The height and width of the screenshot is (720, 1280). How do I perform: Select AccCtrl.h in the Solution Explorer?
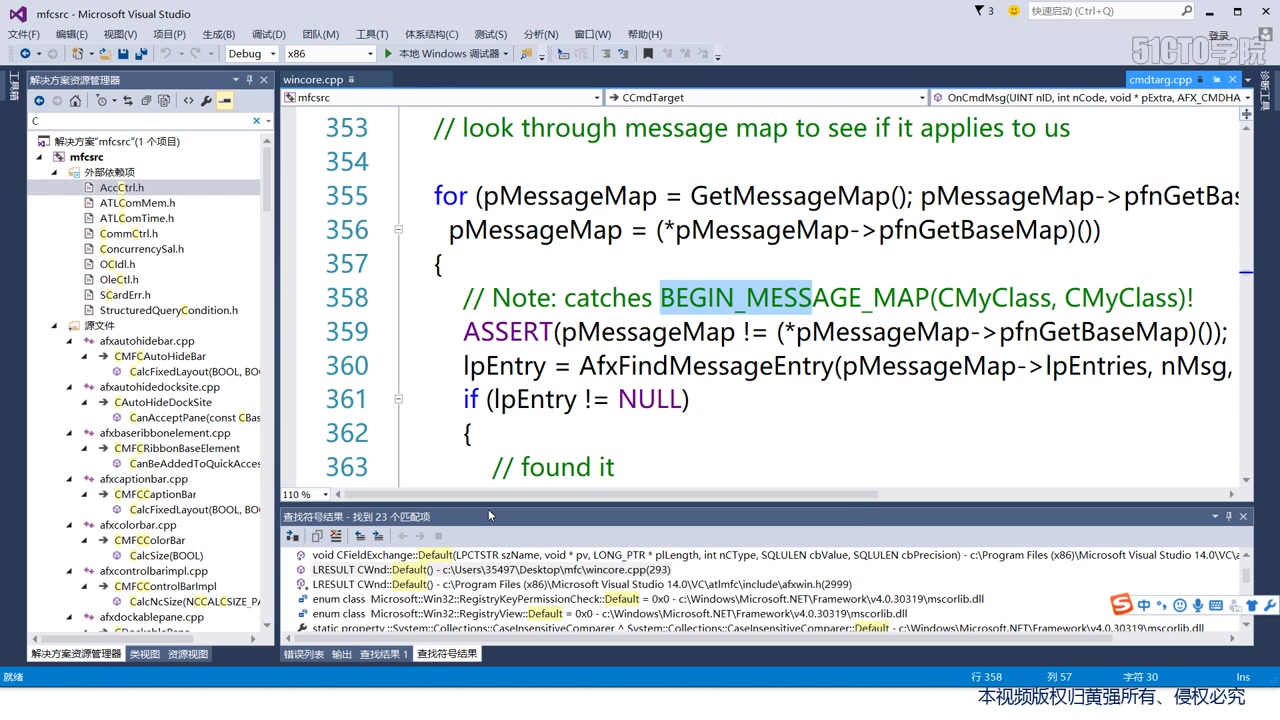click(122, 187)
